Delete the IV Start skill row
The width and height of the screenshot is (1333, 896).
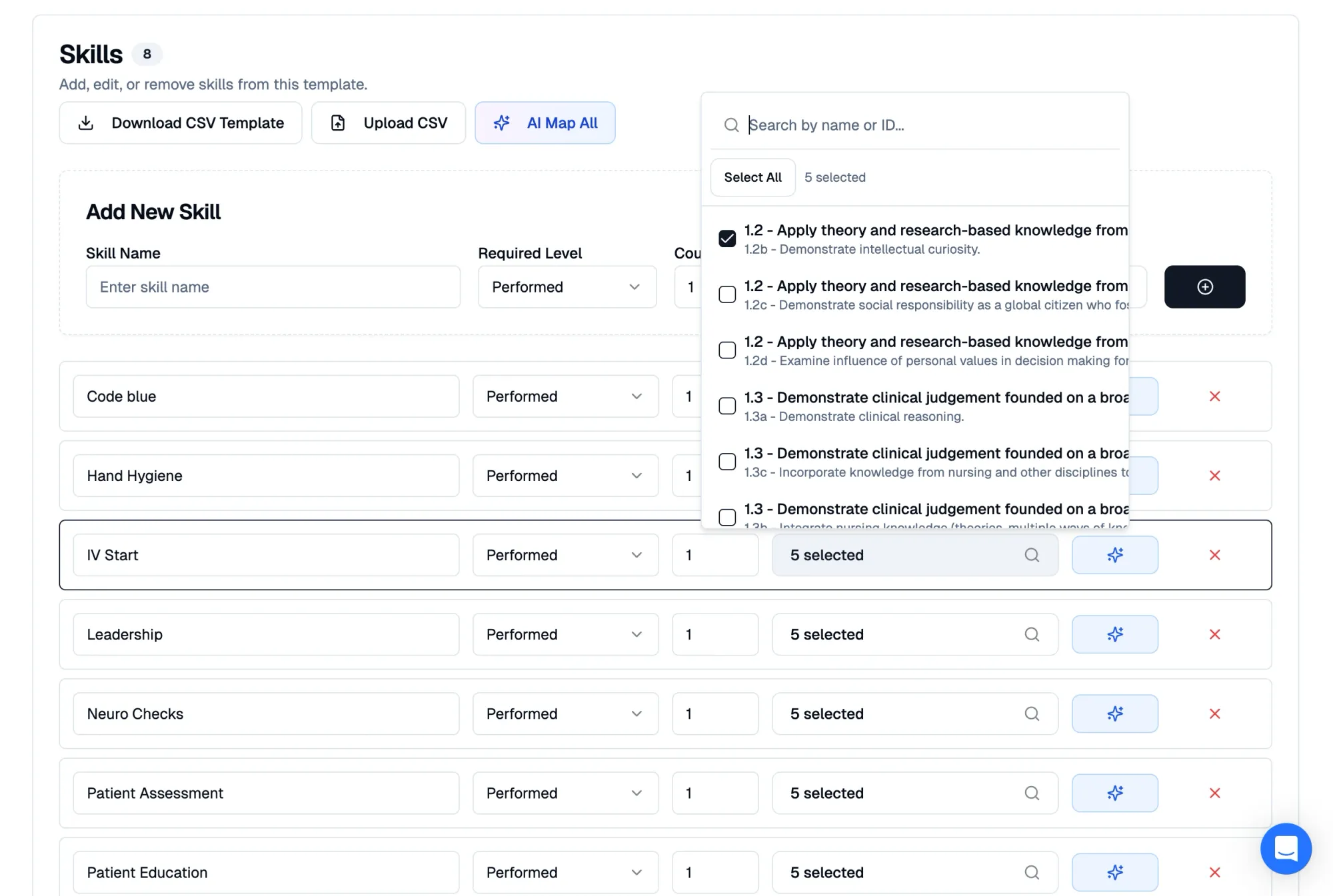[x=1214, y=555]
